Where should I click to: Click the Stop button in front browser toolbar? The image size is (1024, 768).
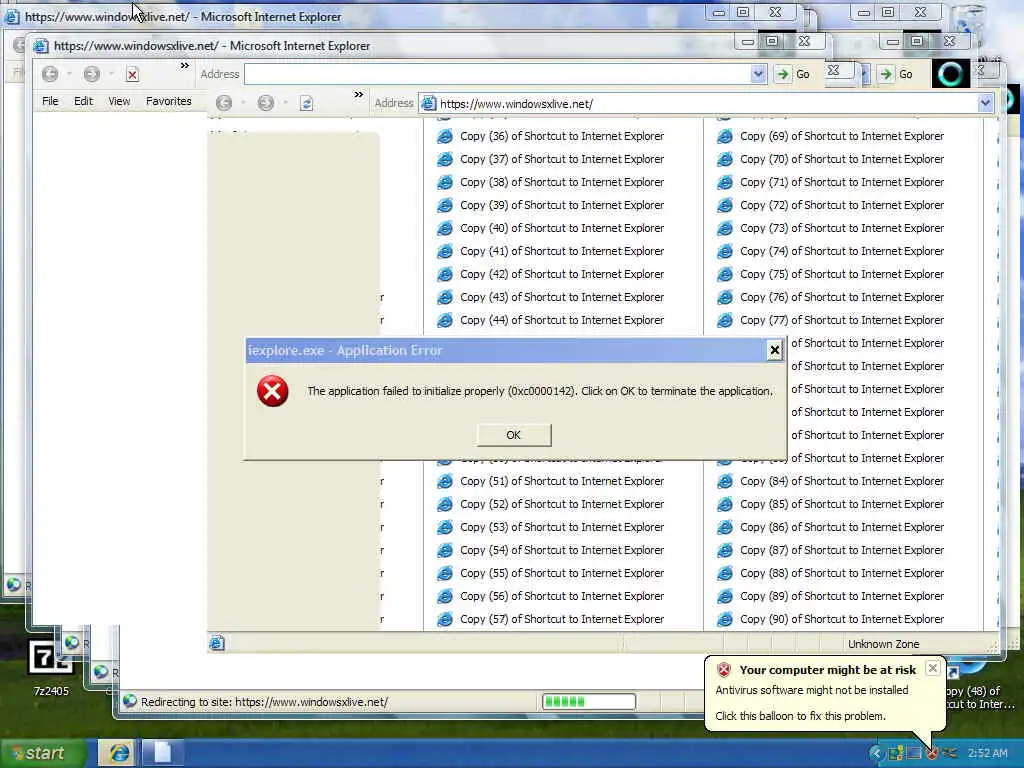[x=132, y=74]
